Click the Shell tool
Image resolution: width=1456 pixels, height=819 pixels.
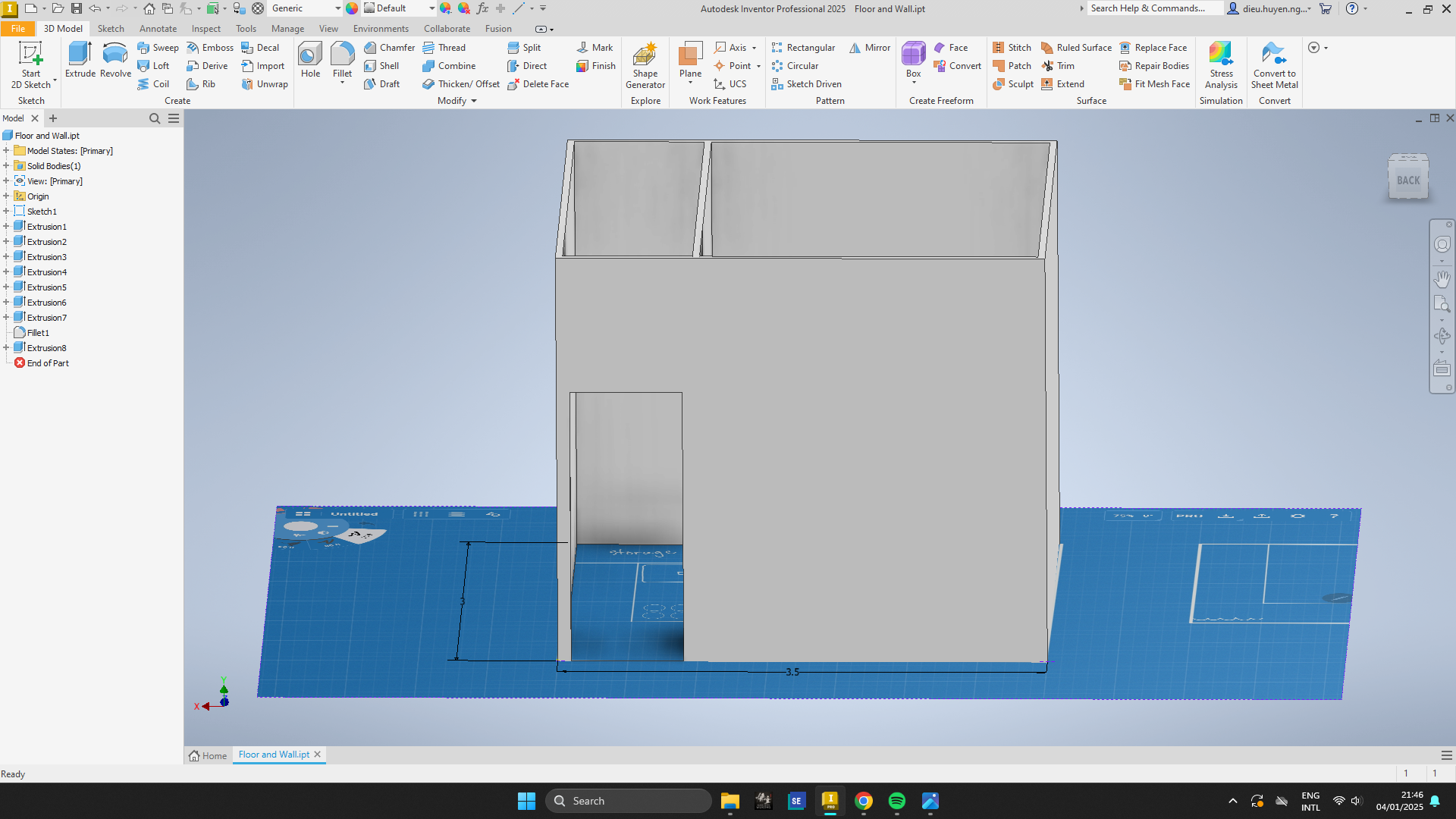(381, 66)
